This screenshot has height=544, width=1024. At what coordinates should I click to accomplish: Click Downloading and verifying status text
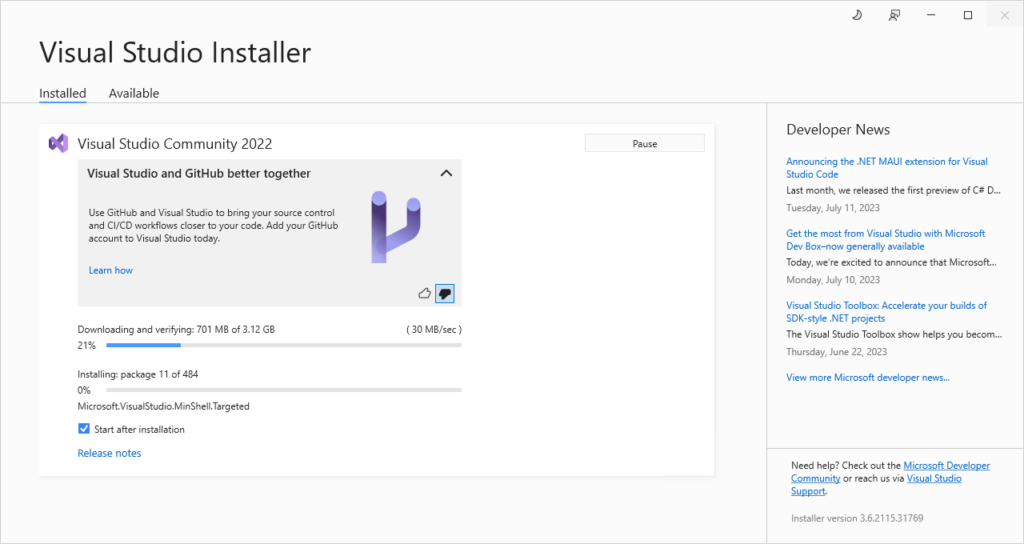tap(176, 329)
